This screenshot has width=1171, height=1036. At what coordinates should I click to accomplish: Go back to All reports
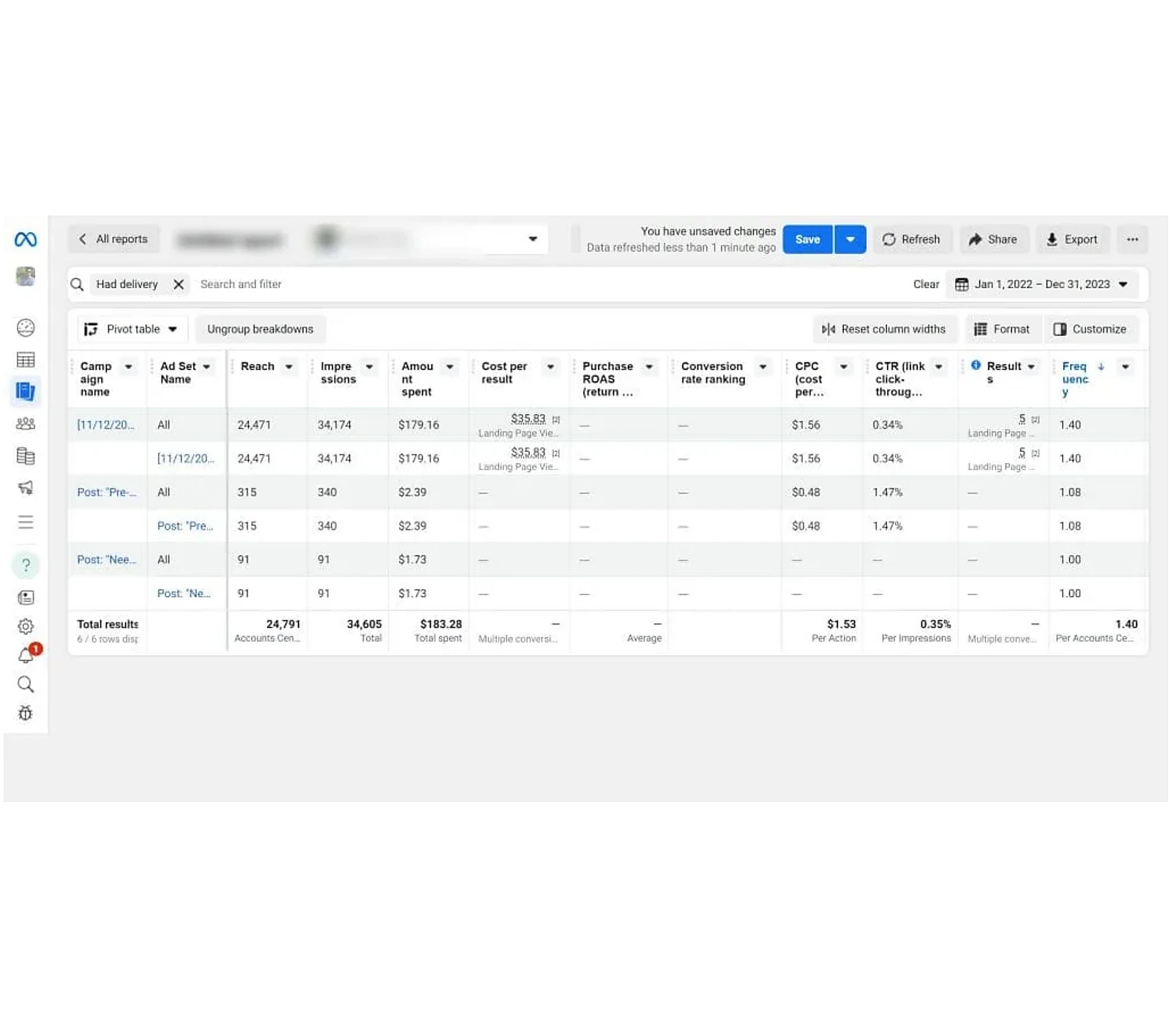tap(113, 239)
